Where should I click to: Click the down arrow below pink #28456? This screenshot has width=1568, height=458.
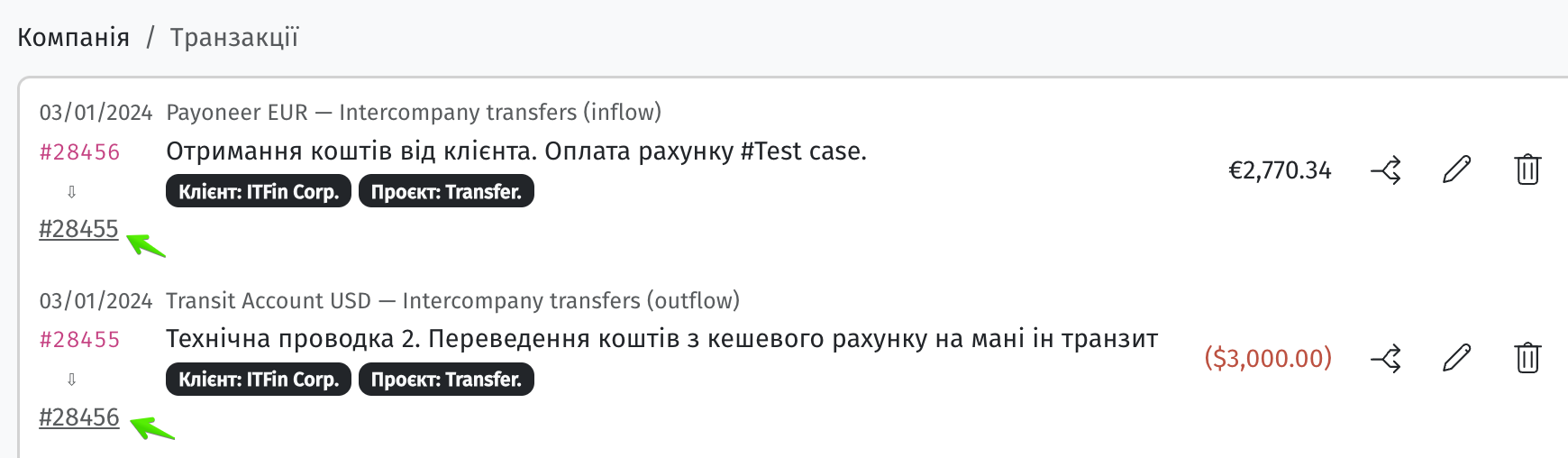pyautogui.click(x=72, y=191)
